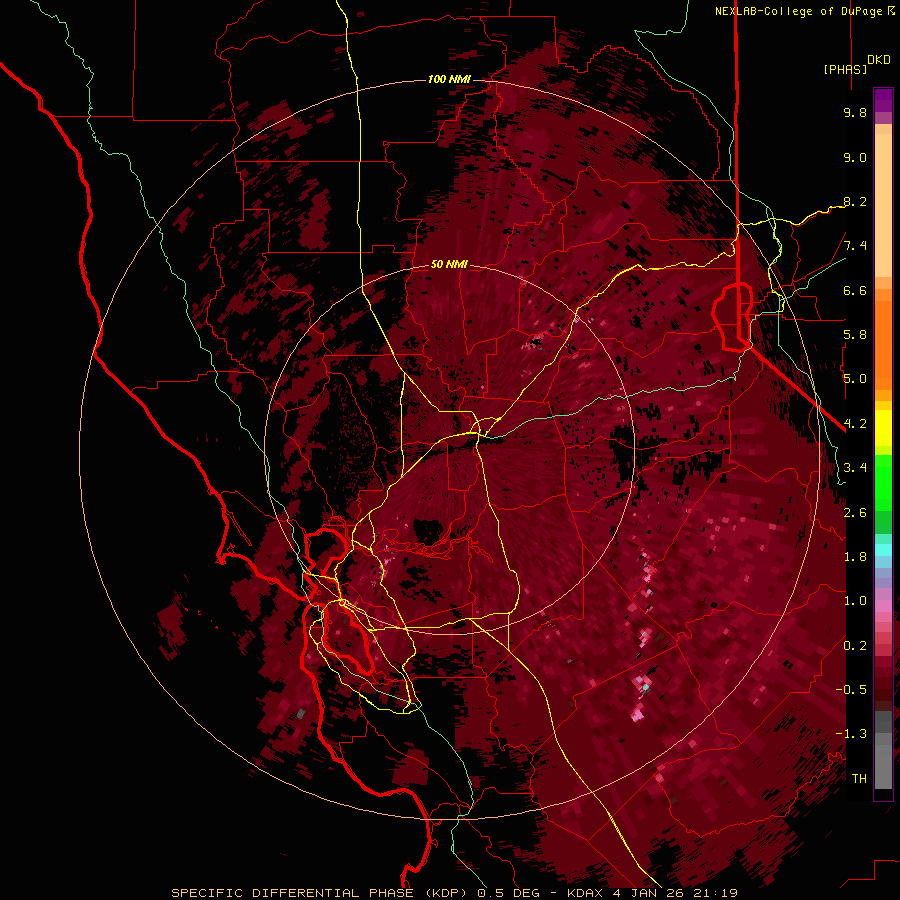Click the cyan swatch in the legend bar
Screen dimensions: 900x900
(883, 550)
